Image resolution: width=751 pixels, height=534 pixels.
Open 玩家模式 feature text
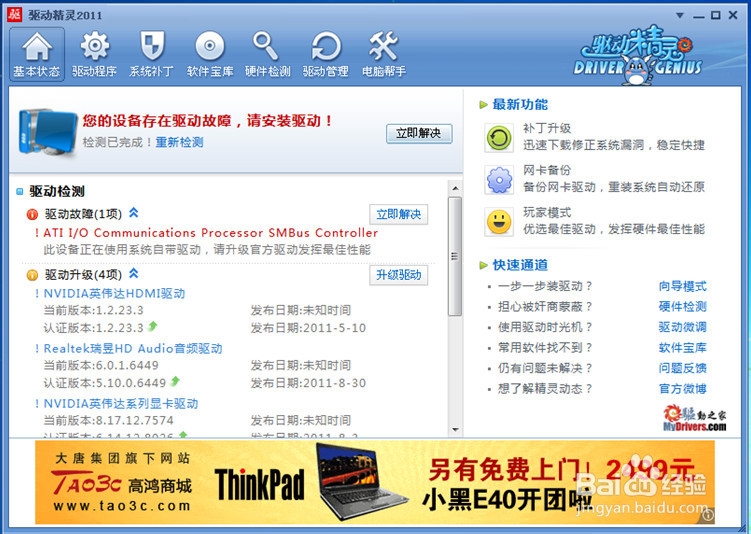click(x=547, y=212)
